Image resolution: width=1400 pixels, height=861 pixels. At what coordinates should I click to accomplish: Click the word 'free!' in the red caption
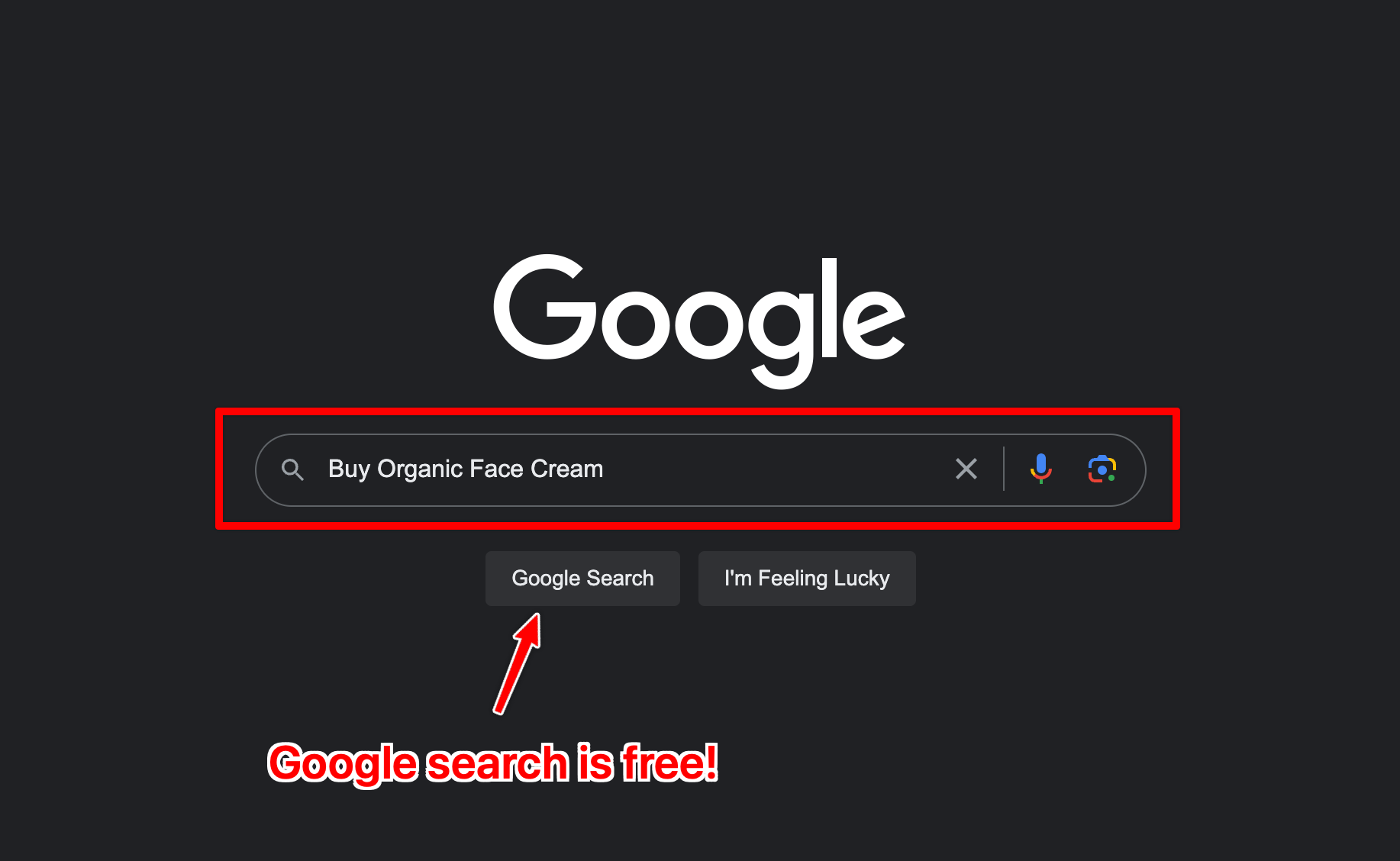[670, 763]
